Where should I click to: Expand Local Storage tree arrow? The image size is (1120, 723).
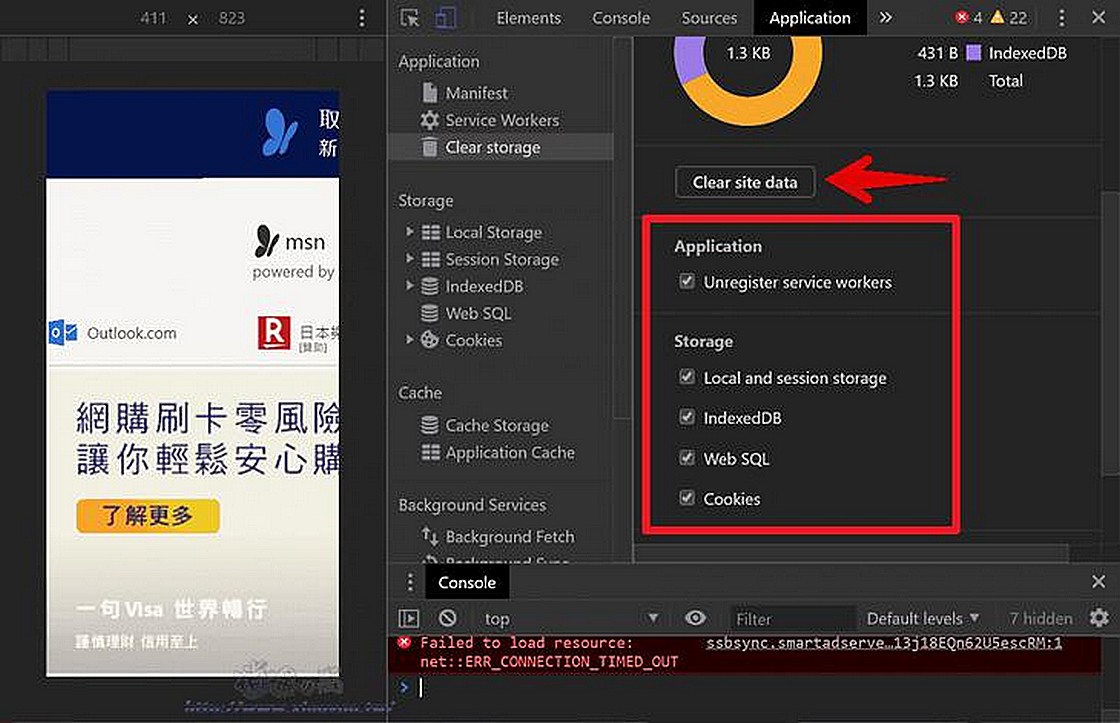(x=409, y=231)
